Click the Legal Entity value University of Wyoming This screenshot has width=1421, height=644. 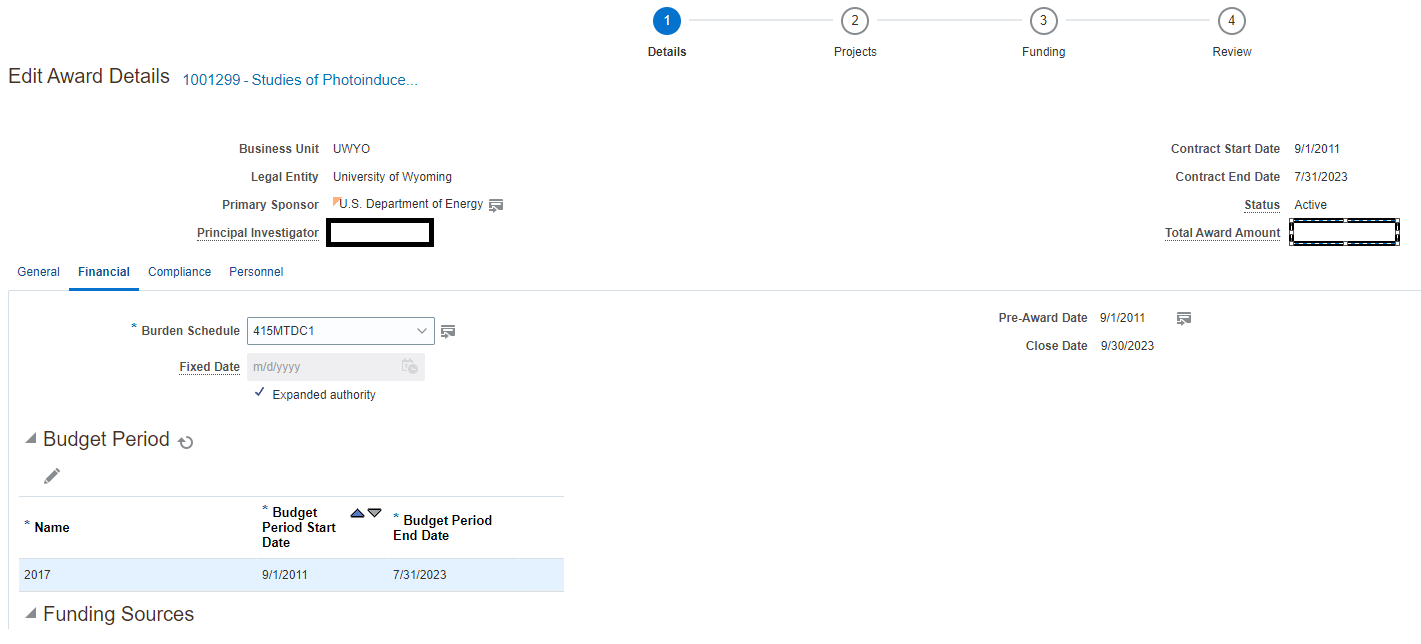(x=392, y=177)
